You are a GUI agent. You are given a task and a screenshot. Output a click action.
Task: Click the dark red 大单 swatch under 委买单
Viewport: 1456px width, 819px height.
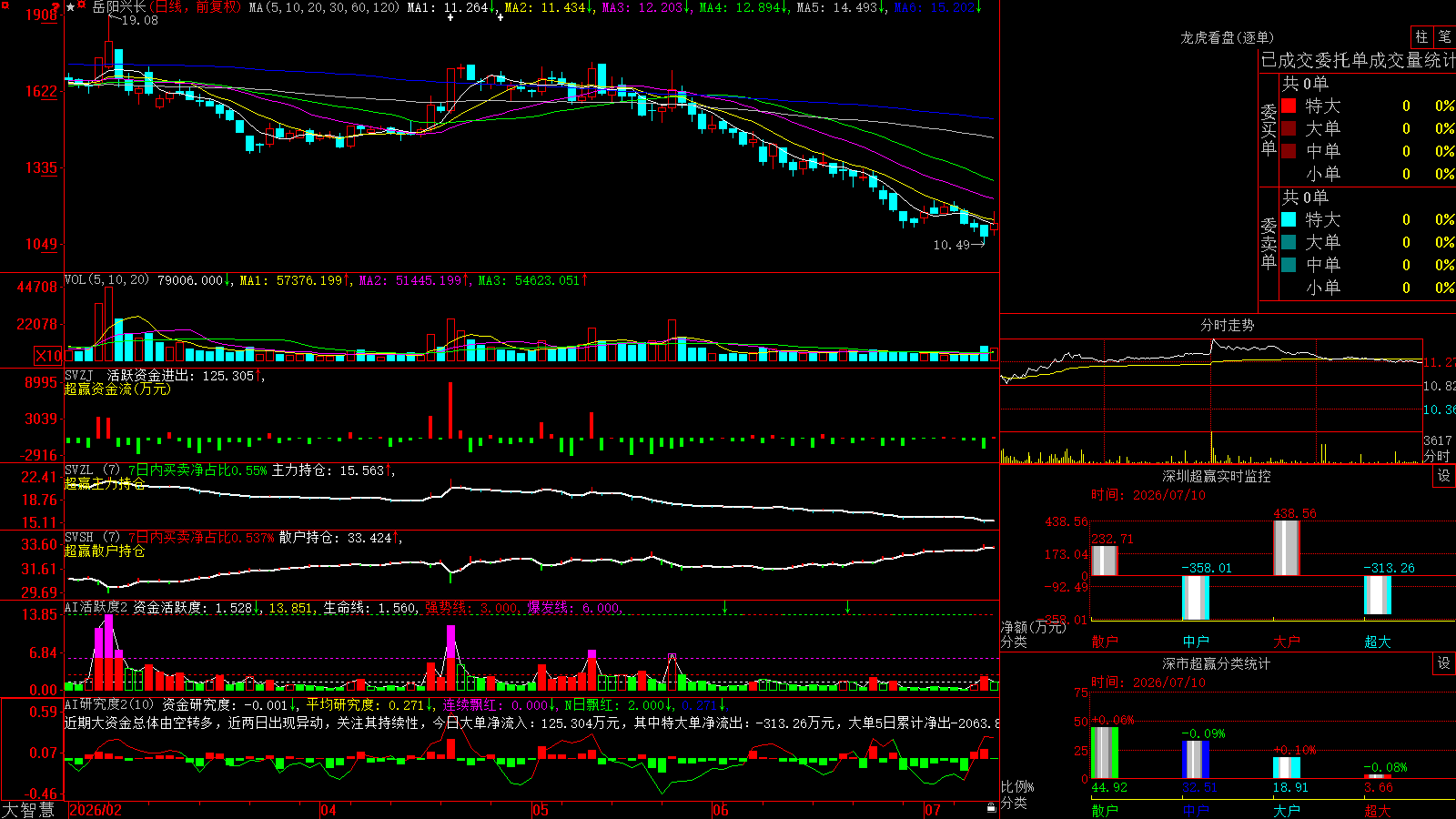pos(1289,128)
